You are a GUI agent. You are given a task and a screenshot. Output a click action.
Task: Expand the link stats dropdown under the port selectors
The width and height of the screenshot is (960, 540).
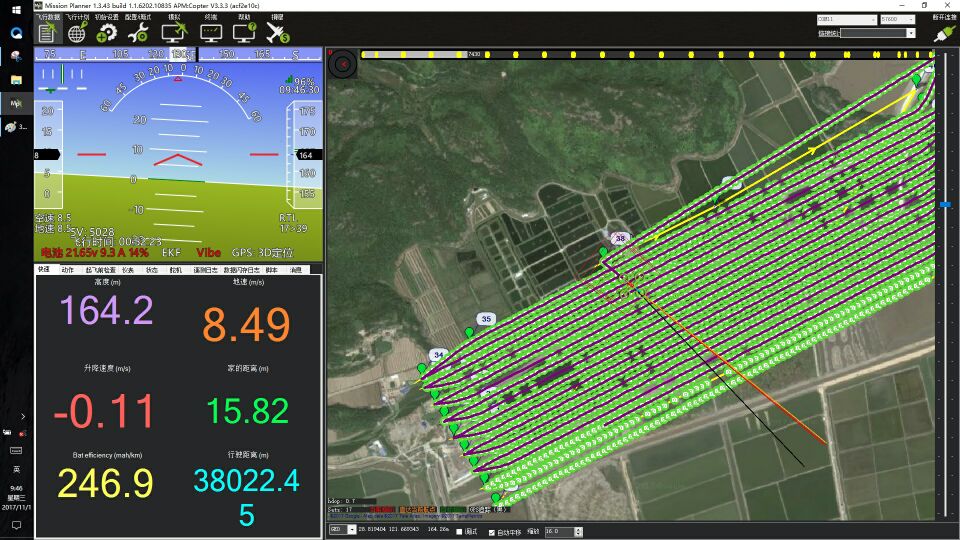tap(910, 33)
